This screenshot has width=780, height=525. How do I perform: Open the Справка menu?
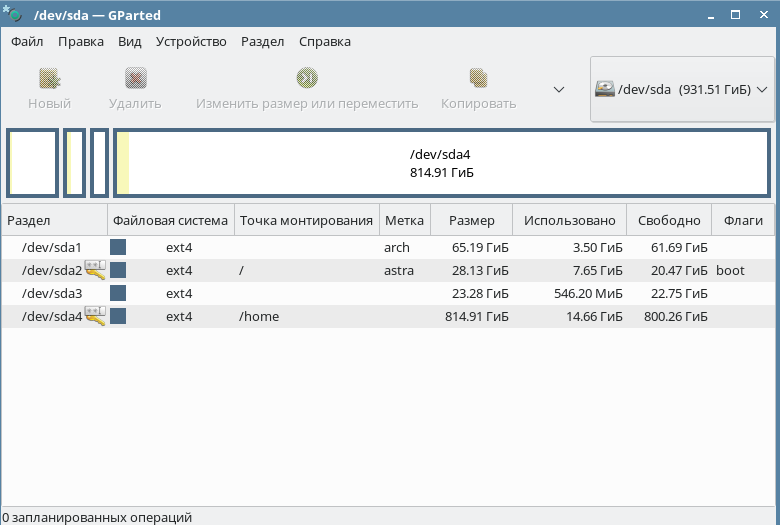(324, 41)
